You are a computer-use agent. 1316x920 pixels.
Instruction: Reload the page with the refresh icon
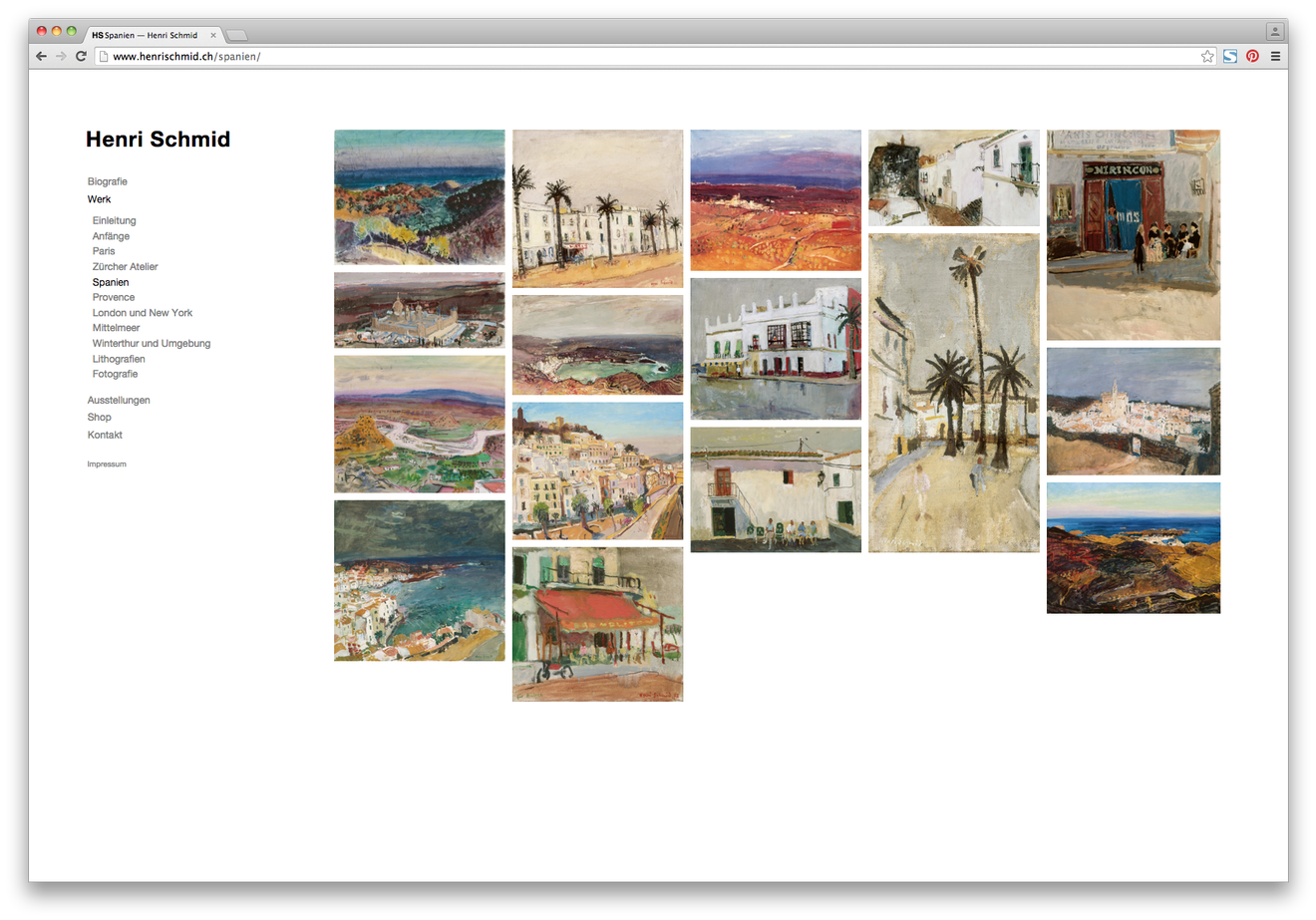pyautogui.click(x=81, y=57)
